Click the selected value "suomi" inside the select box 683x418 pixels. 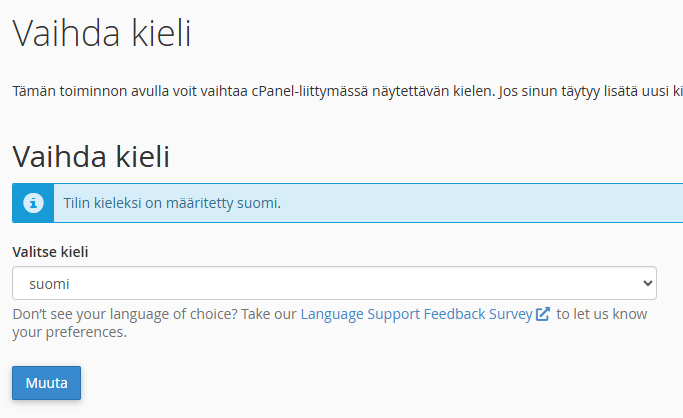(x=49, y=283)
